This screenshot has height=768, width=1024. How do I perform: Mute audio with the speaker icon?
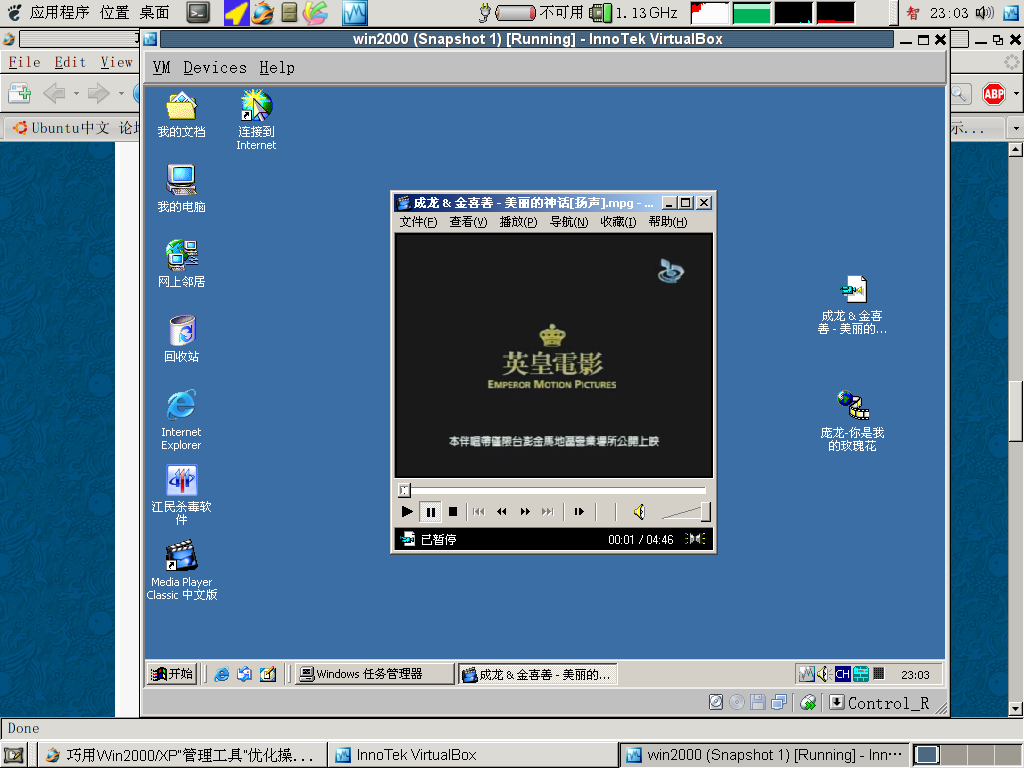[x=640, y=512]
